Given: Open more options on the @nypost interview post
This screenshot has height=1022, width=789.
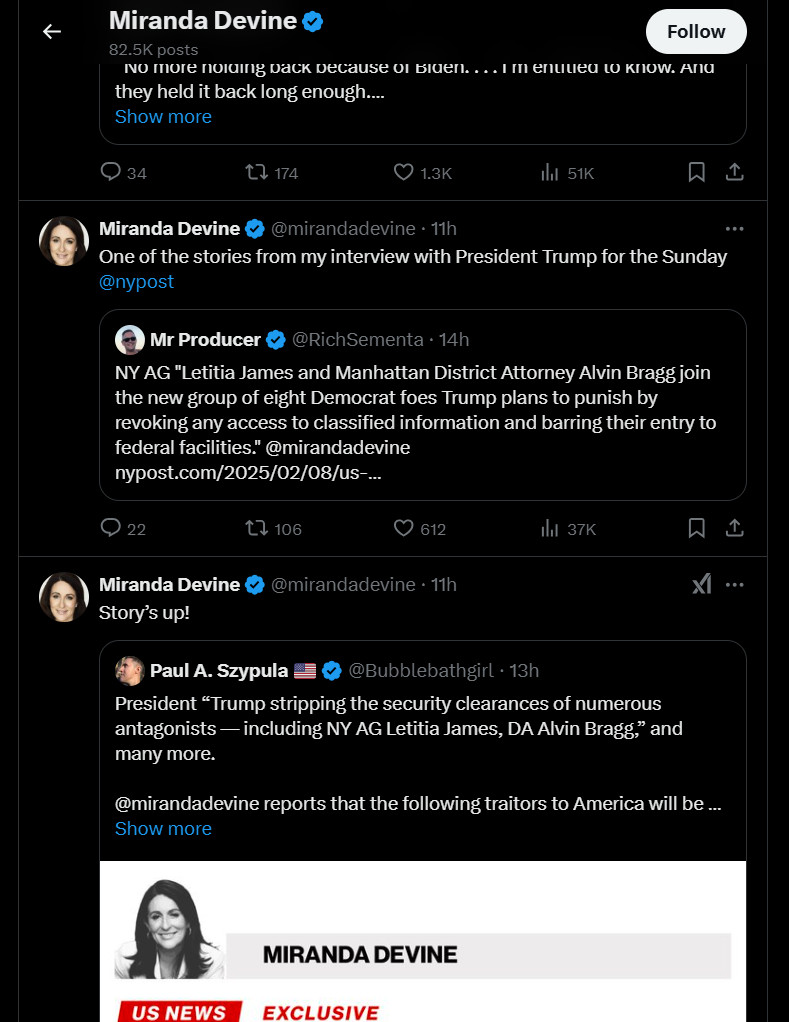Looking at the screenshot, I should [x=735, y=228].
